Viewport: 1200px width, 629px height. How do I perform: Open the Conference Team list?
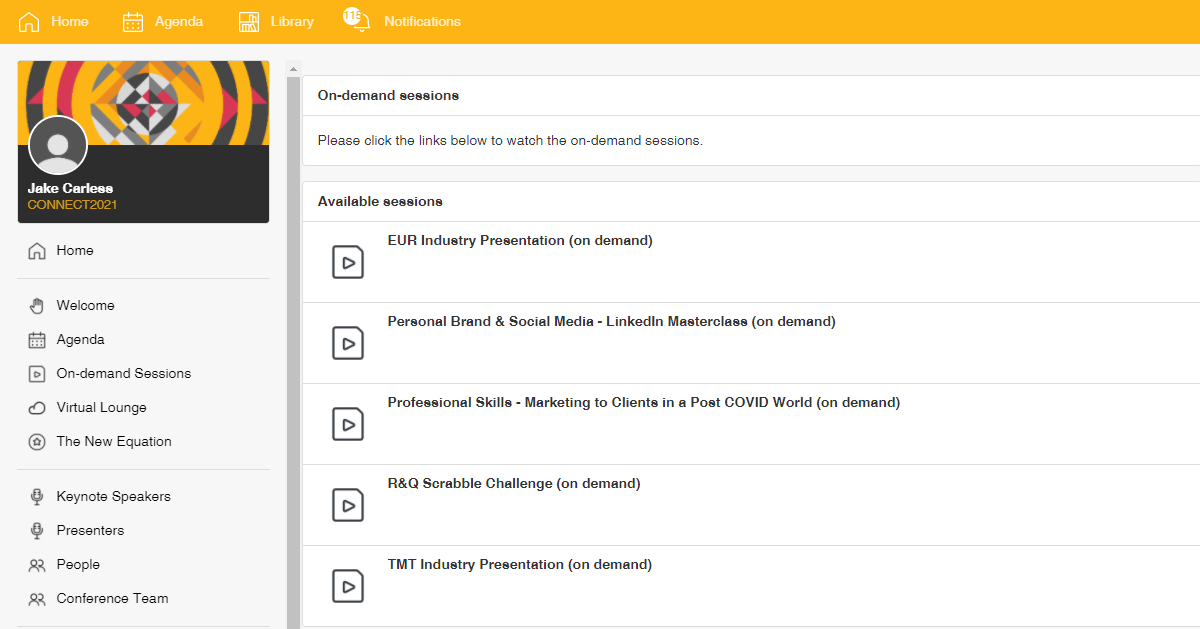pos(112,598)
